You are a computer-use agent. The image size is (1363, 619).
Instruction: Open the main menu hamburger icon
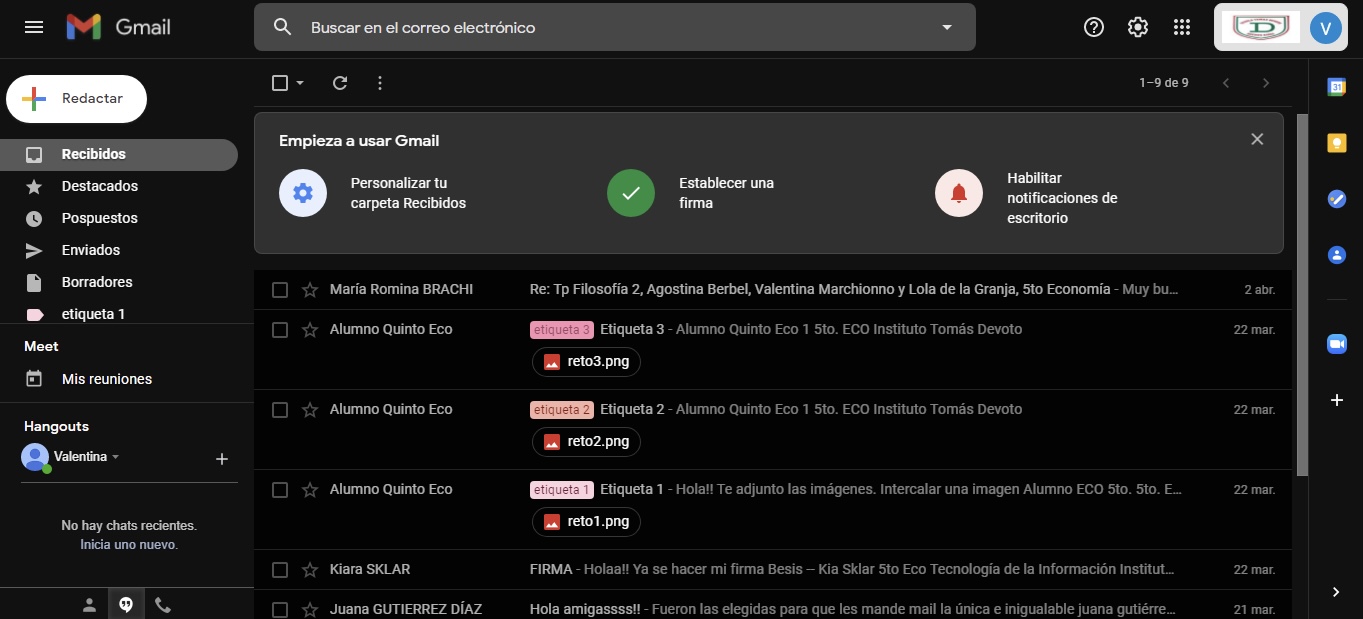point(34,27)
